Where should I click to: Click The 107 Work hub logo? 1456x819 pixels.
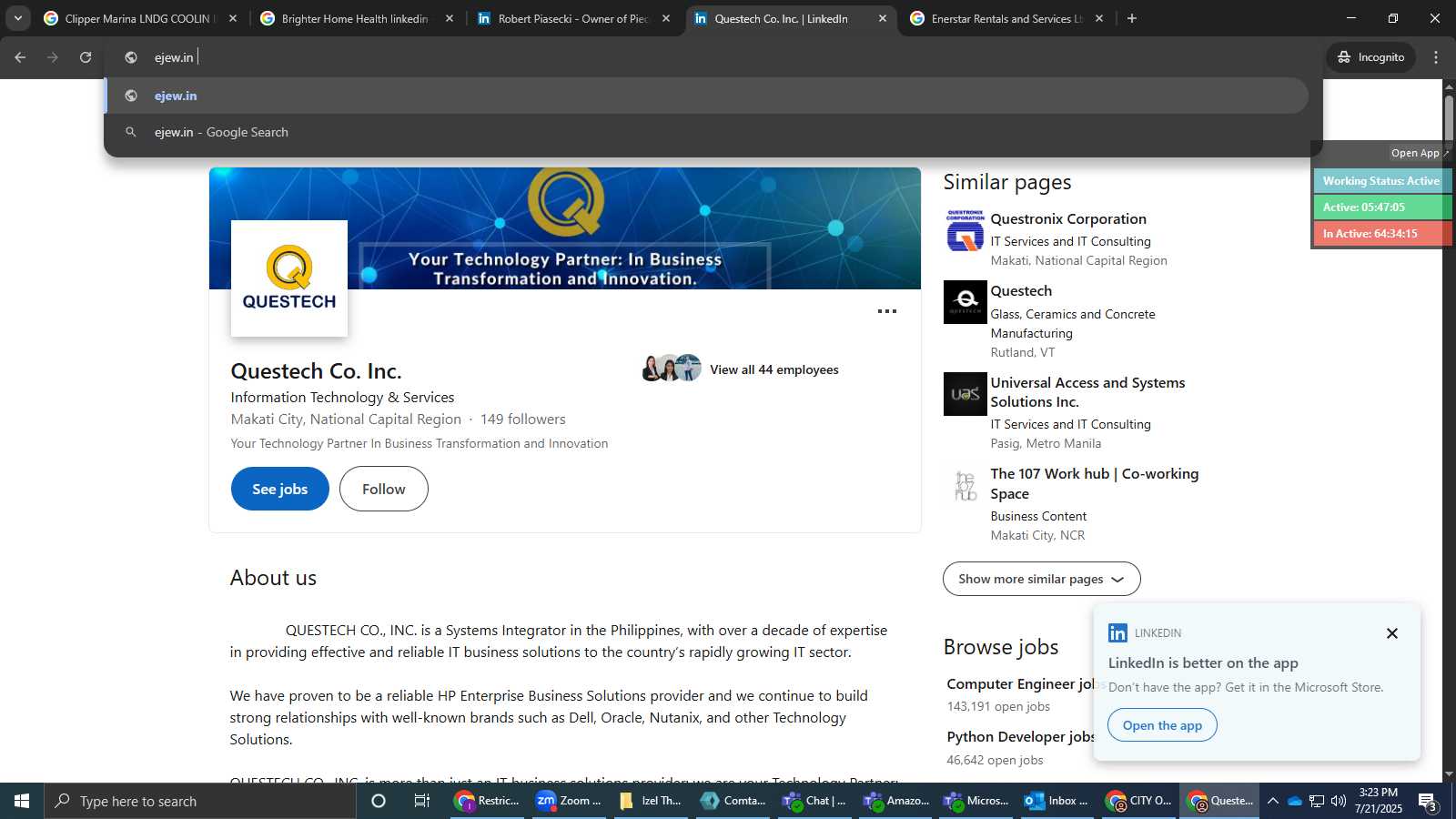tap(966, 486)
